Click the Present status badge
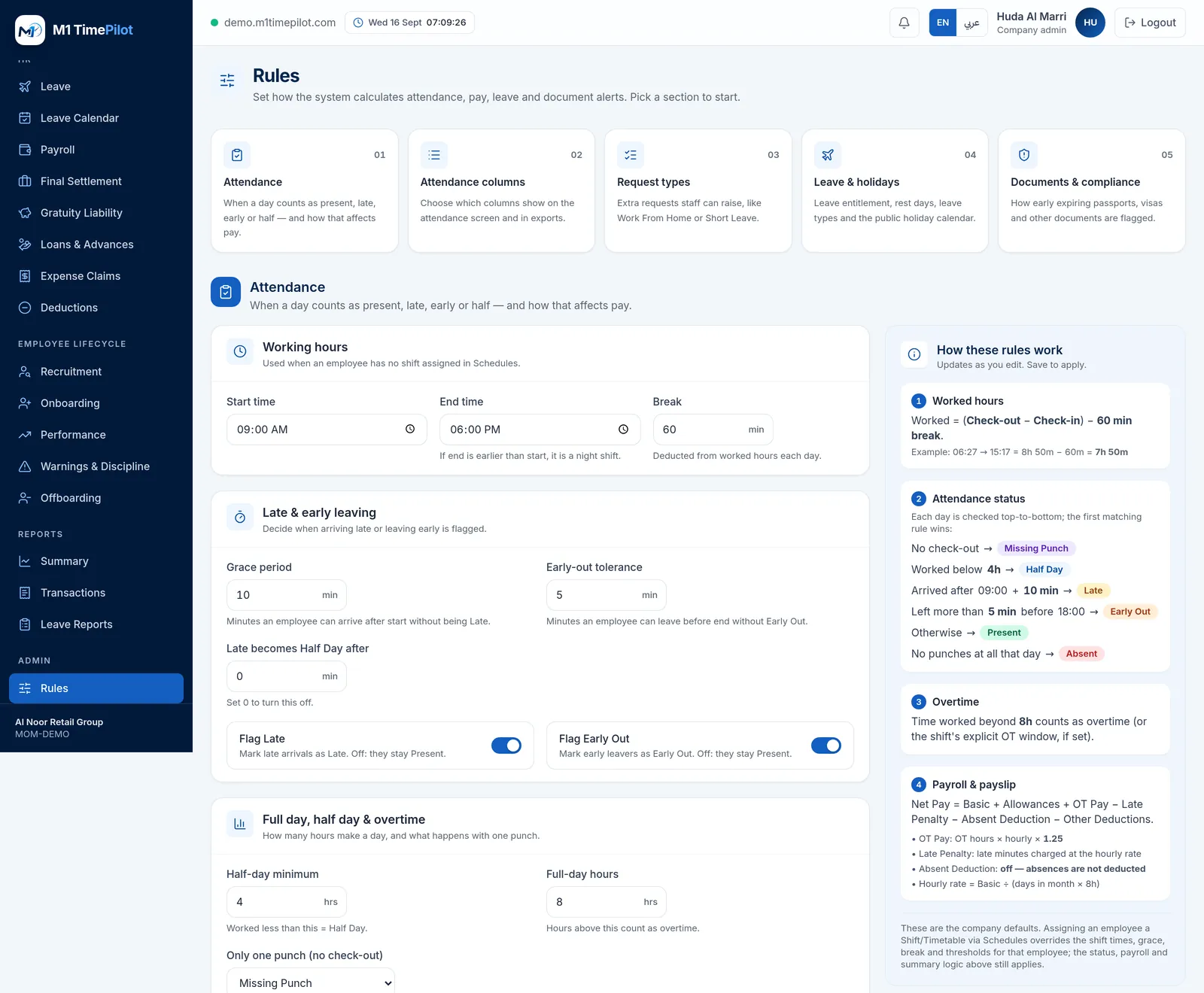 click(x=1004, y=633)
